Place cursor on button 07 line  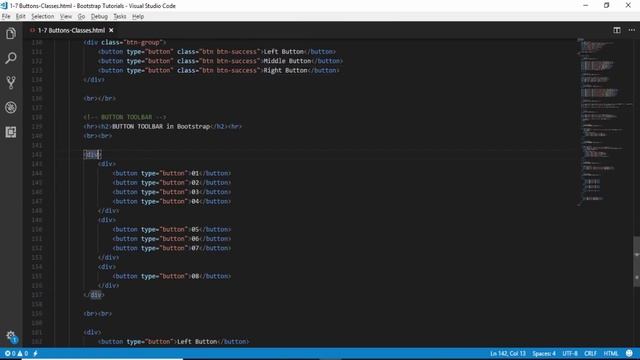point(172,248)
